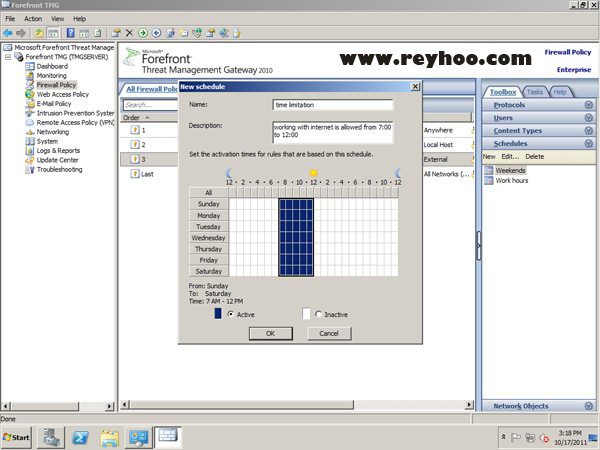Open the Windows Start menu
This screenshot has width=600, height=450.
click(16, 437)
